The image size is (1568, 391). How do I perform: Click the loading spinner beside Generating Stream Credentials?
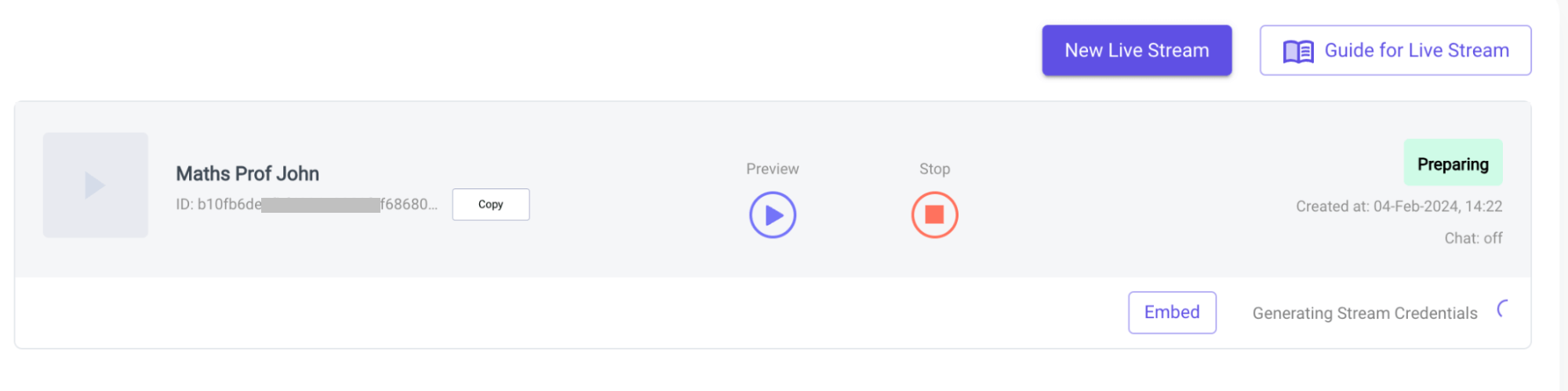click(1502, 309)
